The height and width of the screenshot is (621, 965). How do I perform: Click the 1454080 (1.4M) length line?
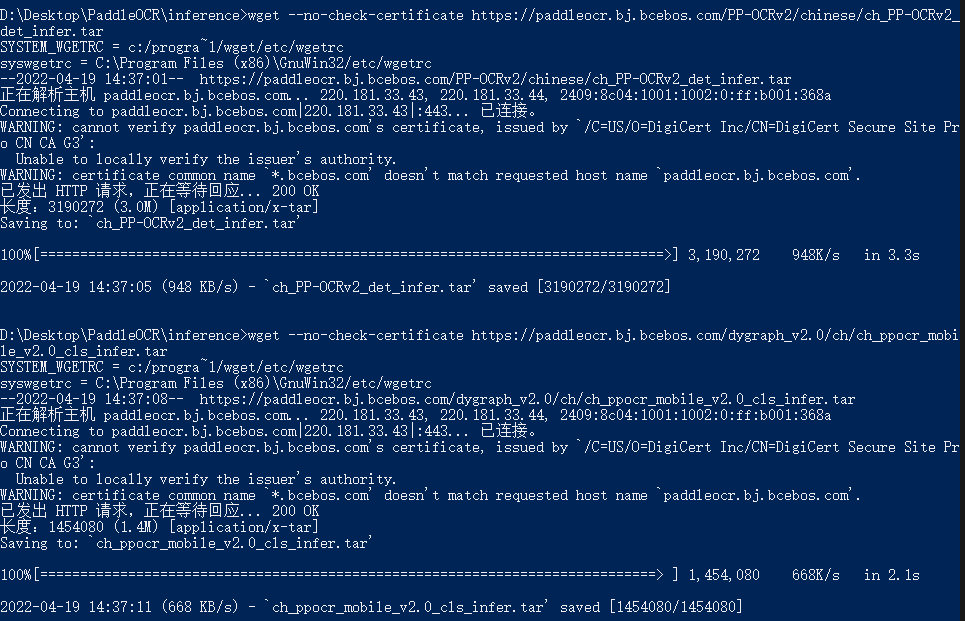160,527
